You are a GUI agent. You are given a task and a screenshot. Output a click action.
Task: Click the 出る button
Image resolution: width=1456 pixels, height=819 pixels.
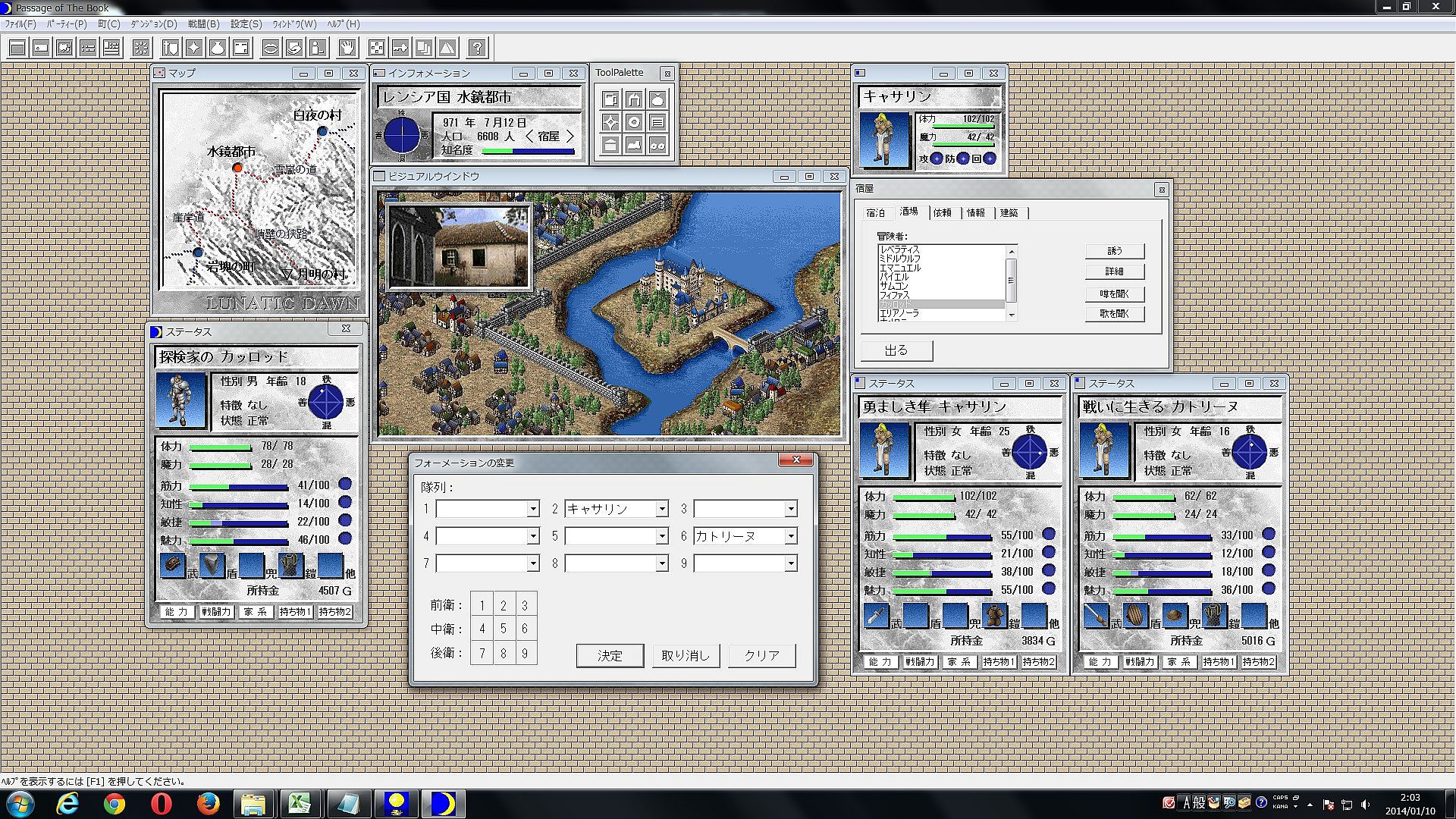(x=896, y=350)
